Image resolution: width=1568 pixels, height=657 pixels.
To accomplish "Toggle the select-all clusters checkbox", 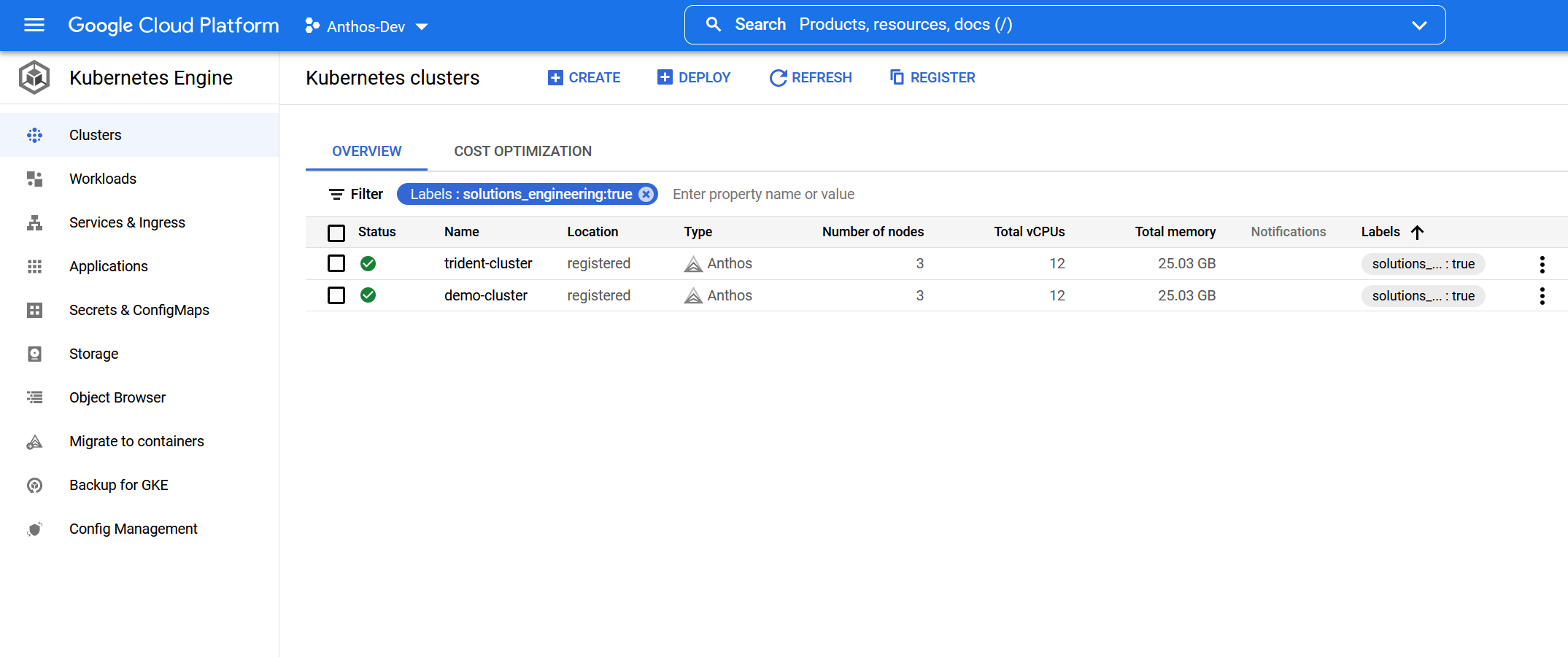I will pos(336,233).
